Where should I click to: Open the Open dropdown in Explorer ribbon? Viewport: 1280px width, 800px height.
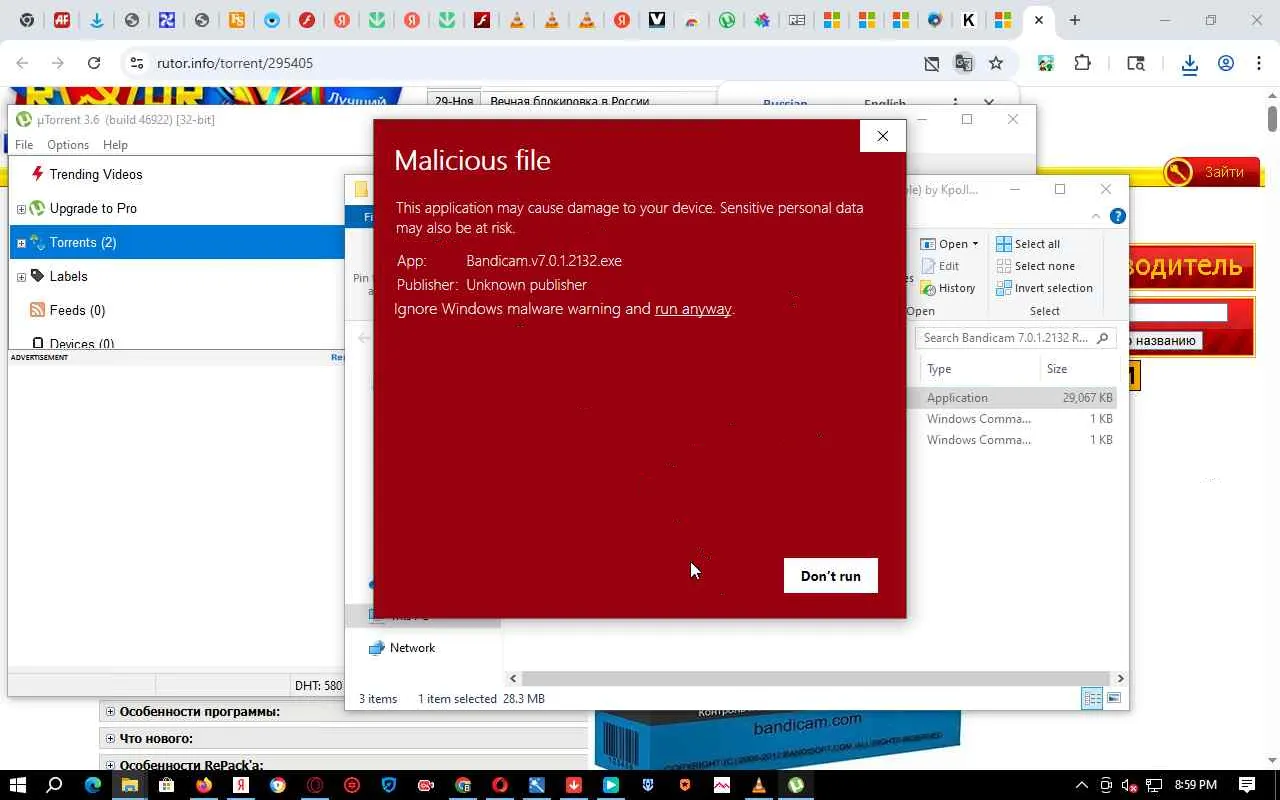click(950, 244)
